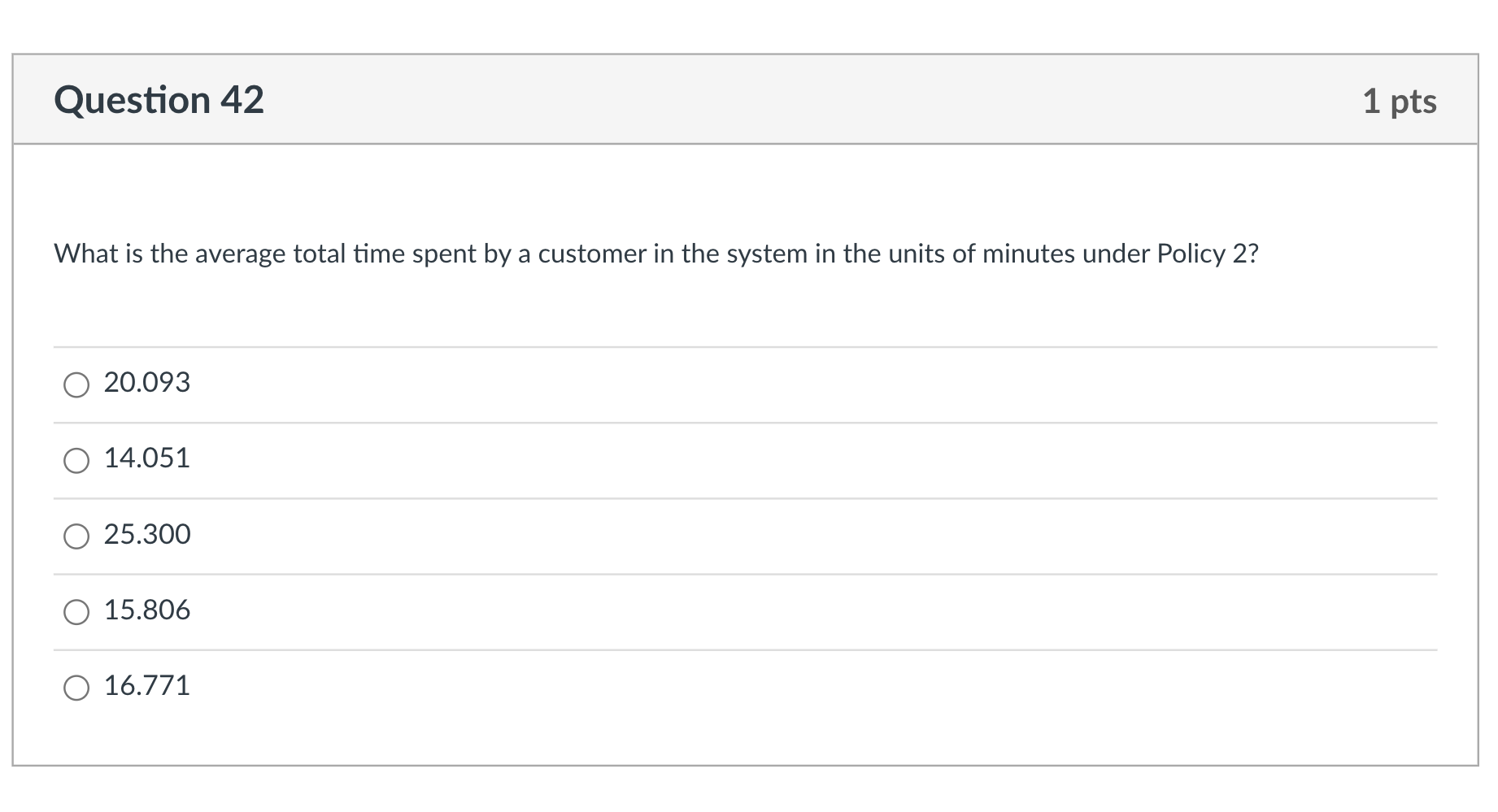Click the 20.093 answer label text
The image size is (1498, 812).
coord(147,383)
